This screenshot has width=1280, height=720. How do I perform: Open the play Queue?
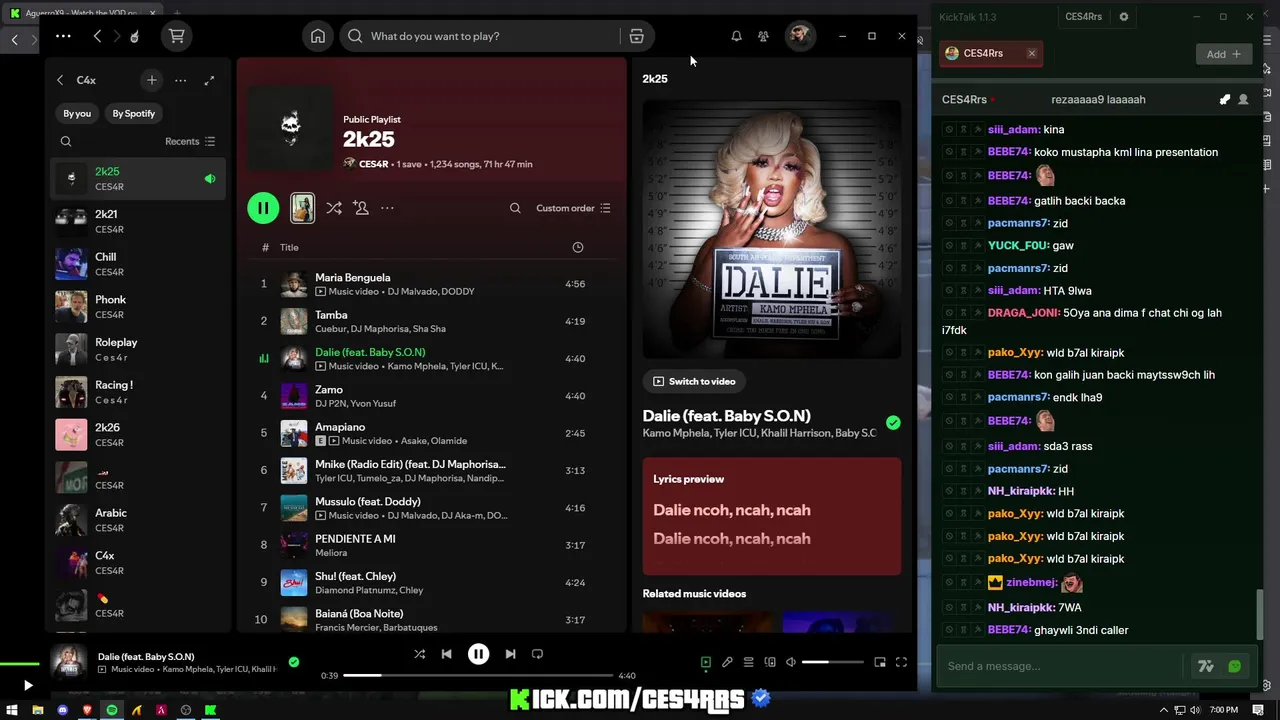[748, 662]
